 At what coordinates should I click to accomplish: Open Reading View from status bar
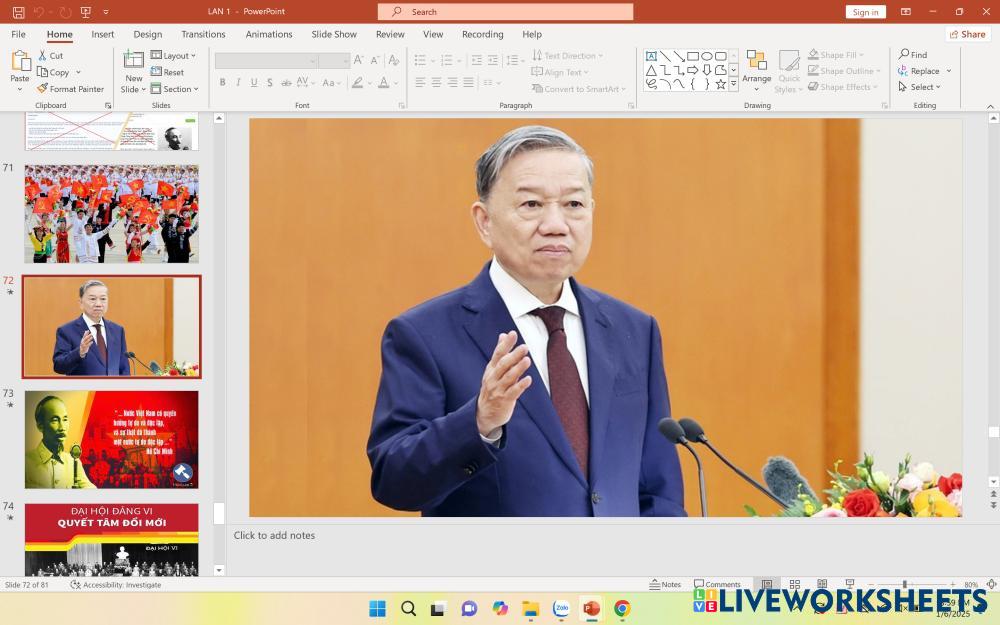821,584
